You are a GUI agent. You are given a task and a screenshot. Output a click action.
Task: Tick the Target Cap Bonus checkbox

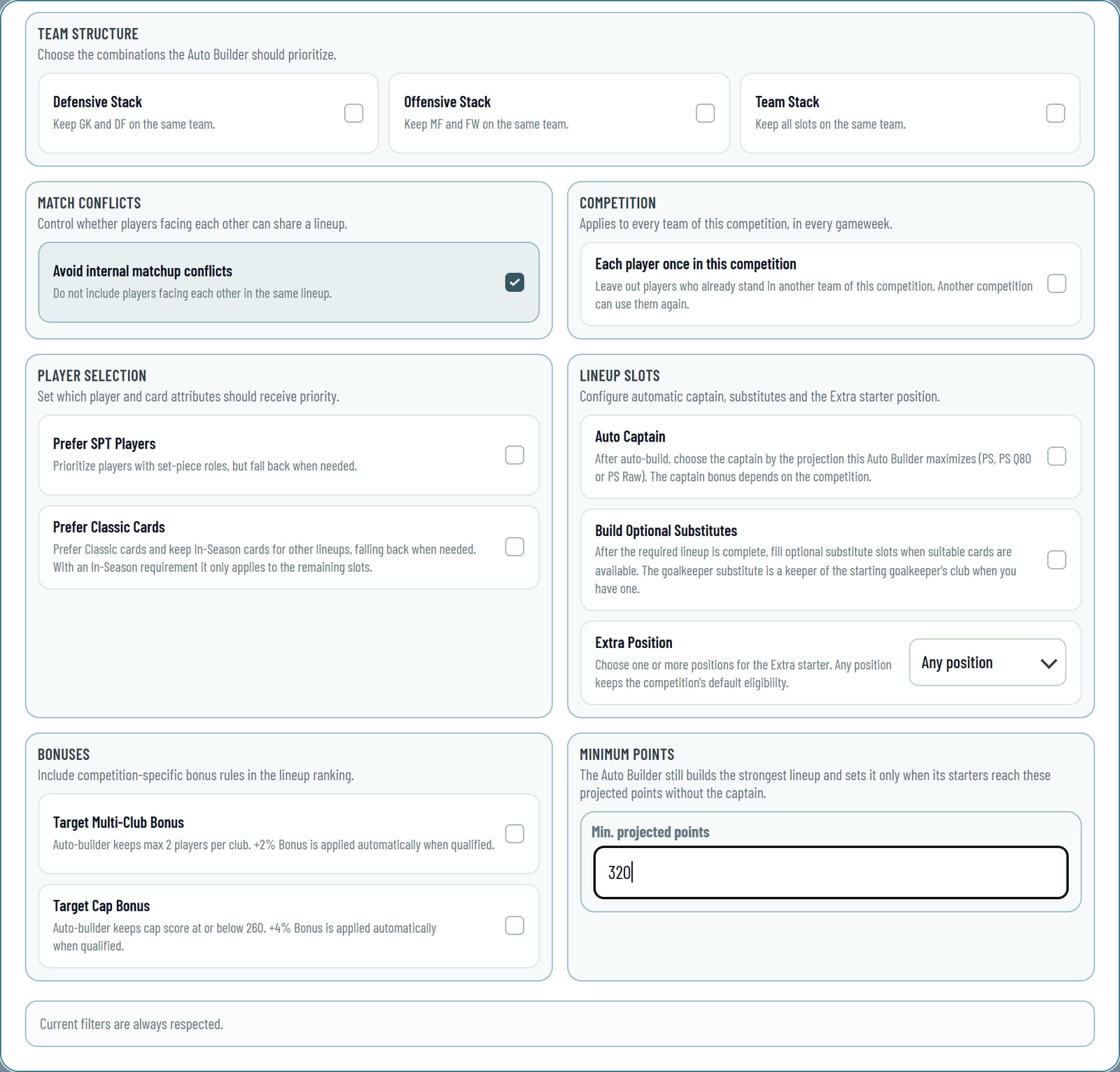pos(514,926)
